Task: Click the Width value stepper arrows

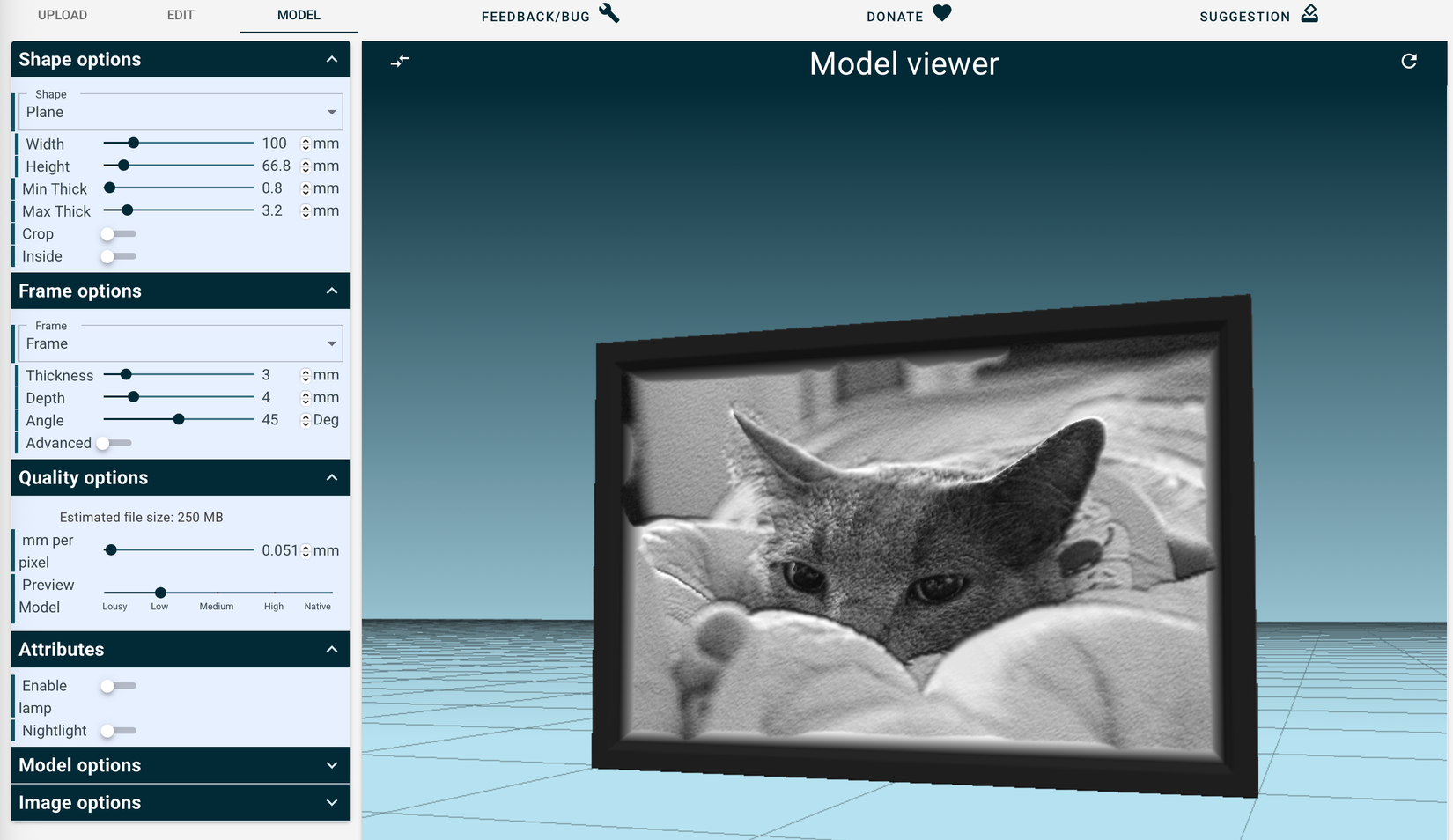Action: click(306, 144)
